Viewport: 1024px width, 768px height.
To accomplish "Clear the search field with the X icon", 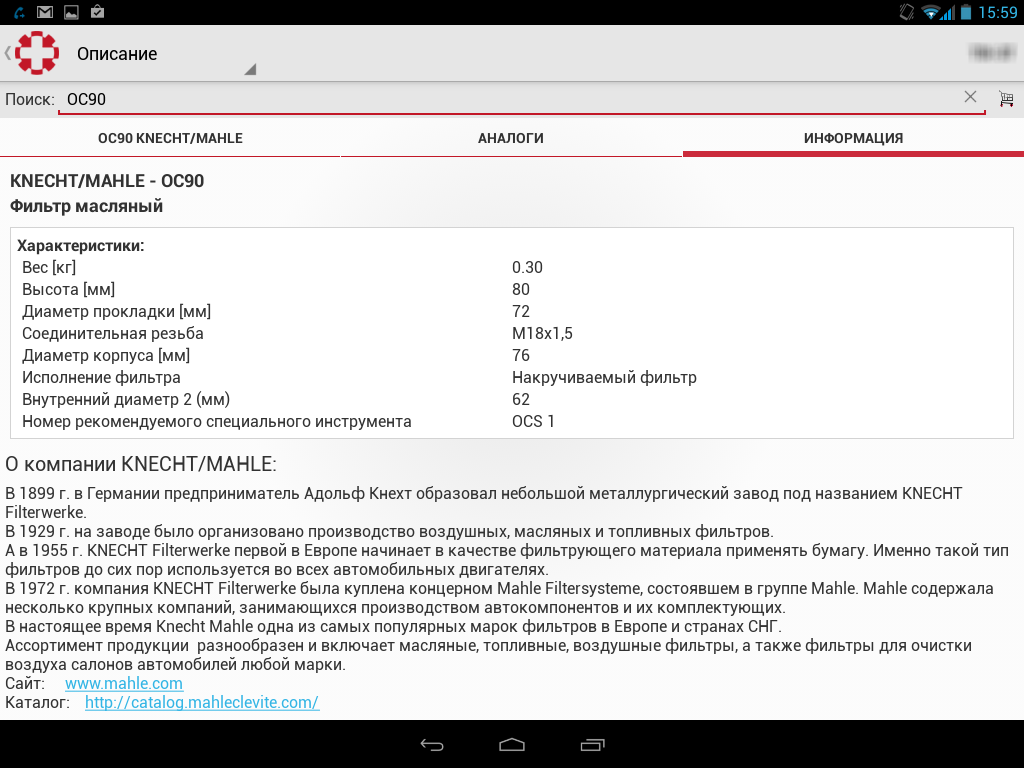I will pos(970,97).
